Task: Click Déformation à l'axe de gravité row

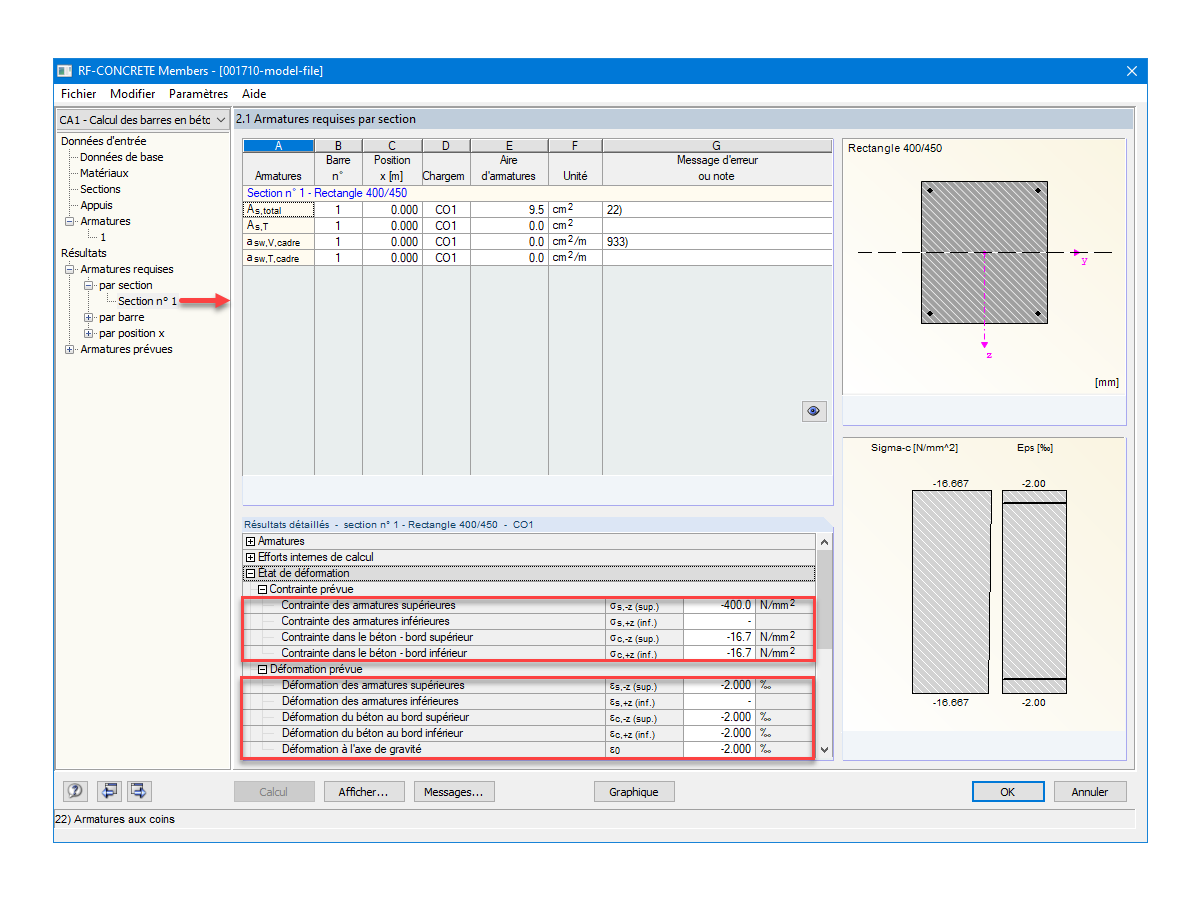Action: [529, 749]
